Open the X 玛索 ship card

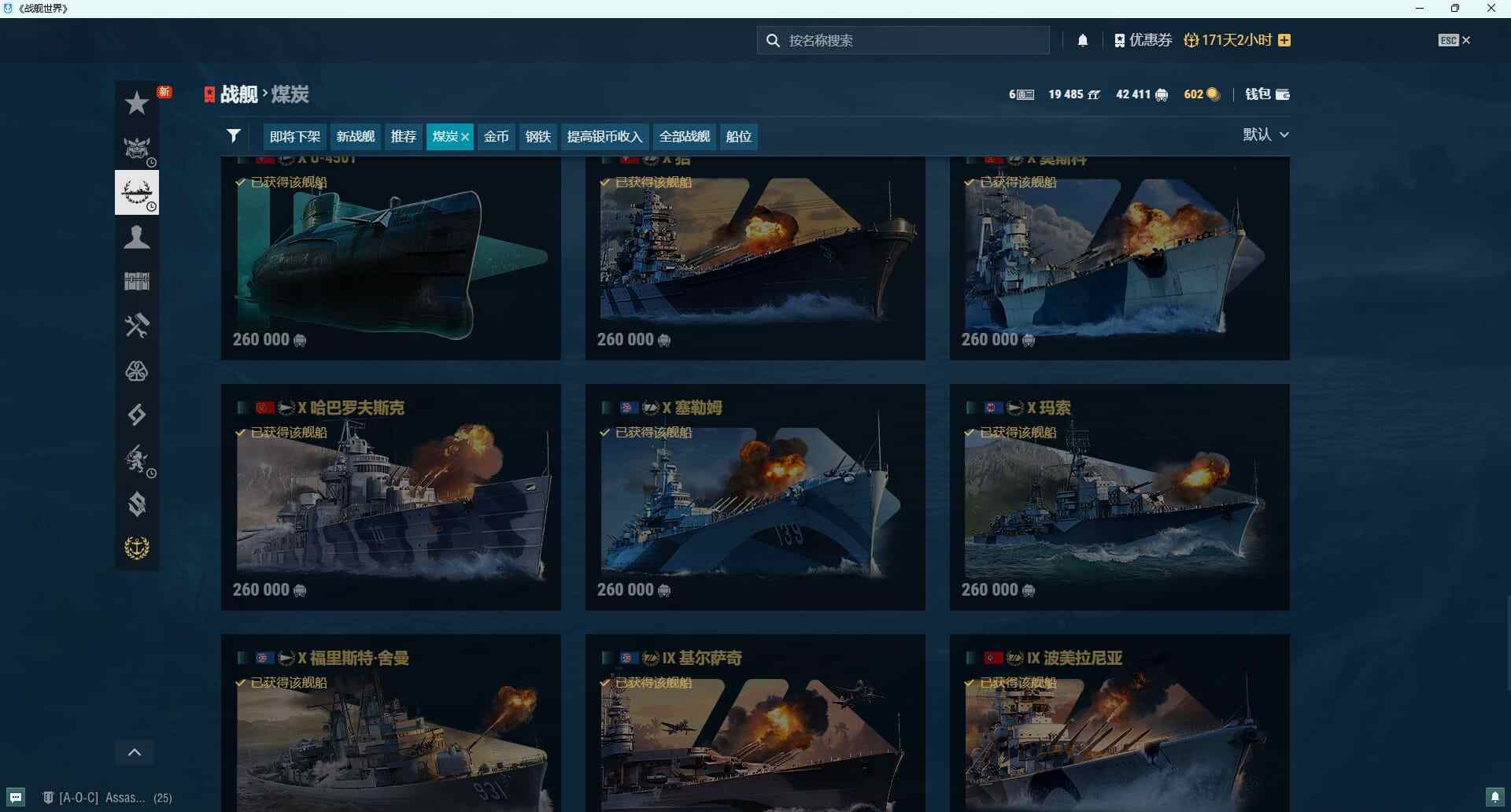[1120, 497]
